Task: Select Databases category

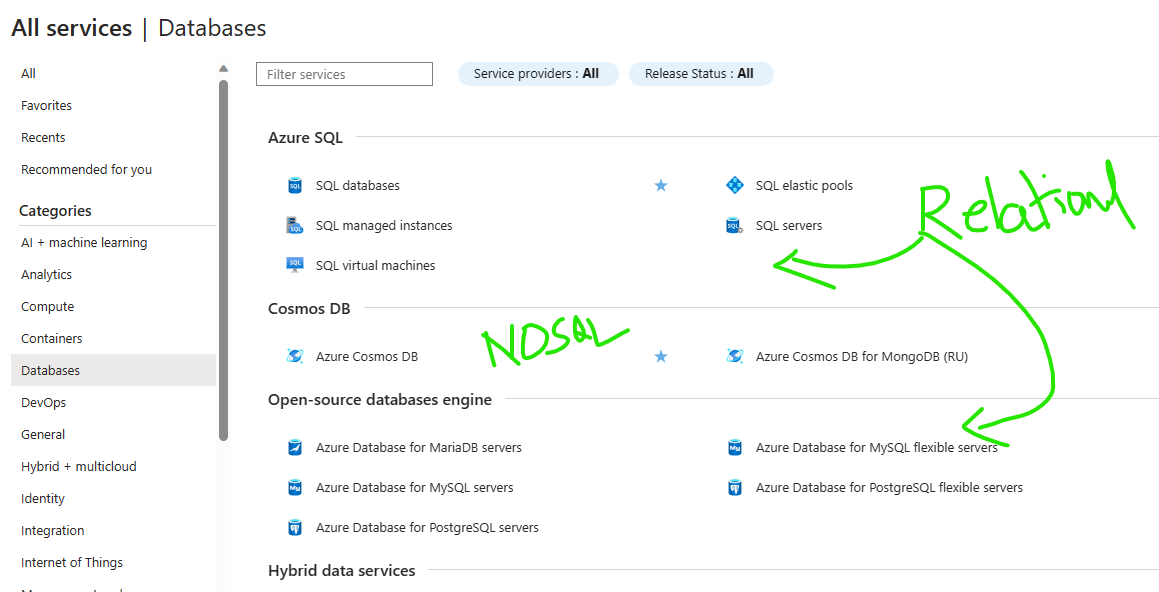Action: click(x=113, y=370)
